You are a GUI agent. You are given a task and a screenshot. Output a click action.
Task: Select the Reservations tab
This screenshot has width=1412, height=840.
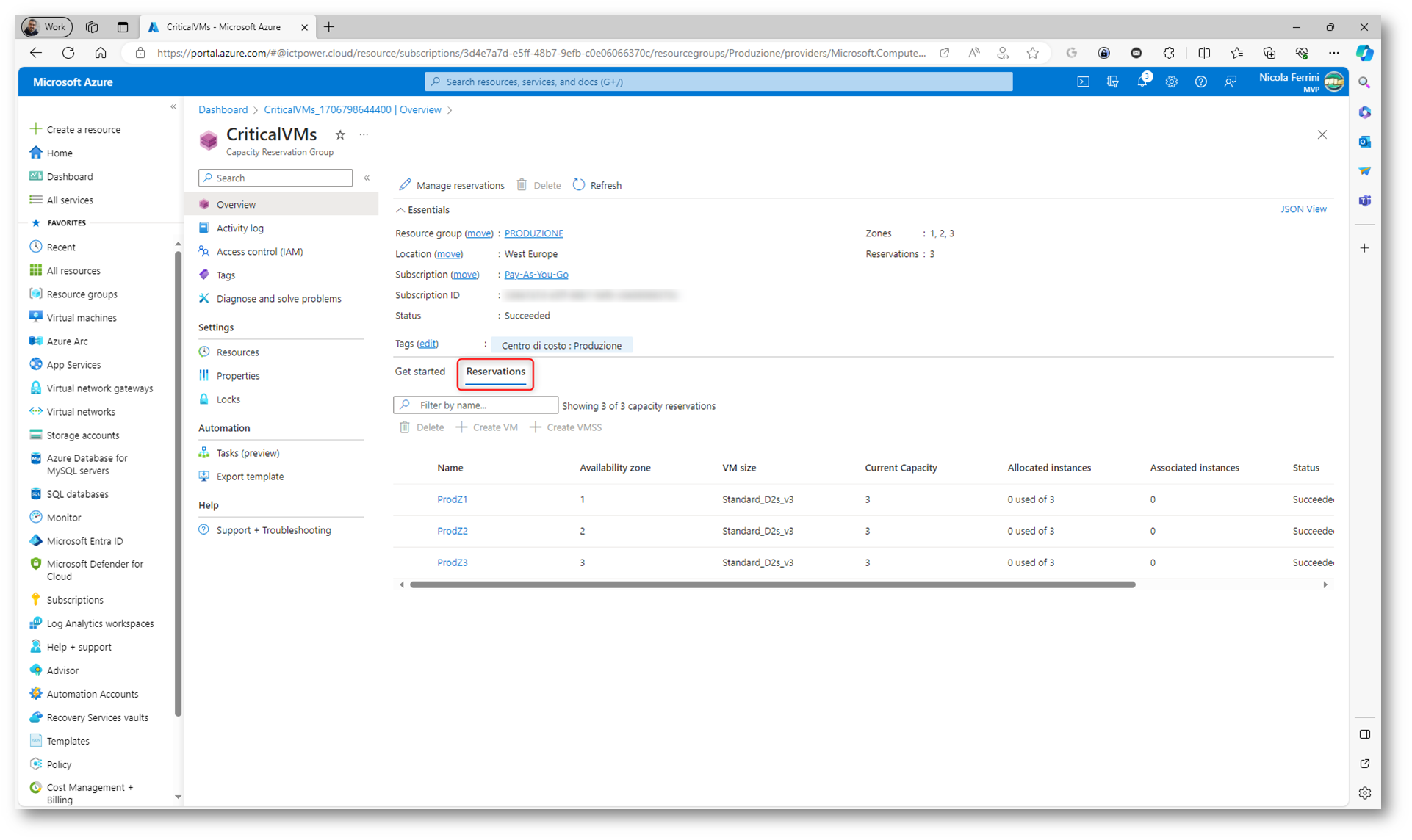point(495,372)
